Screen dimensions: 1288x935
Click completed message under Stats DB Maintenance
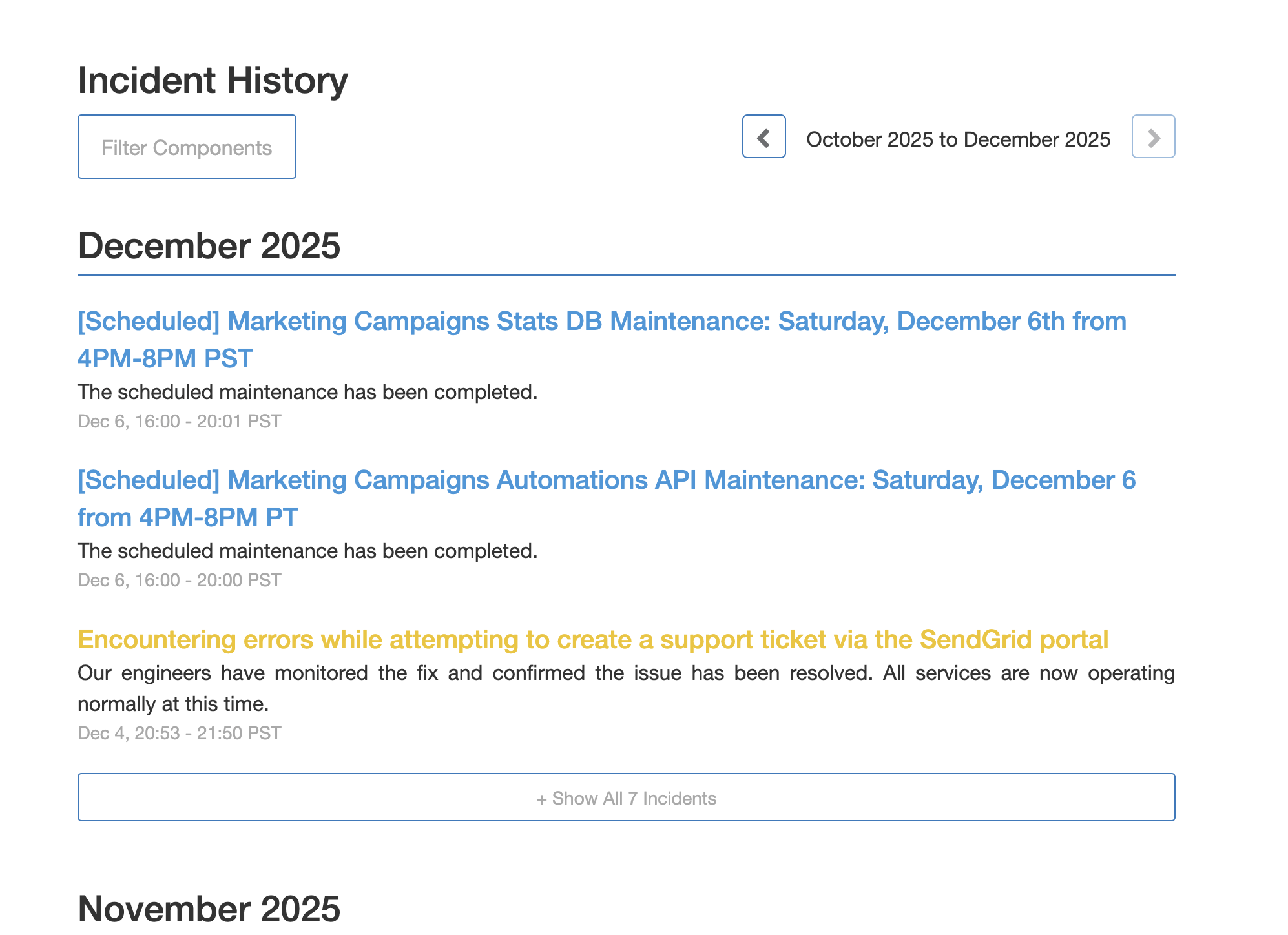(307, 393)
